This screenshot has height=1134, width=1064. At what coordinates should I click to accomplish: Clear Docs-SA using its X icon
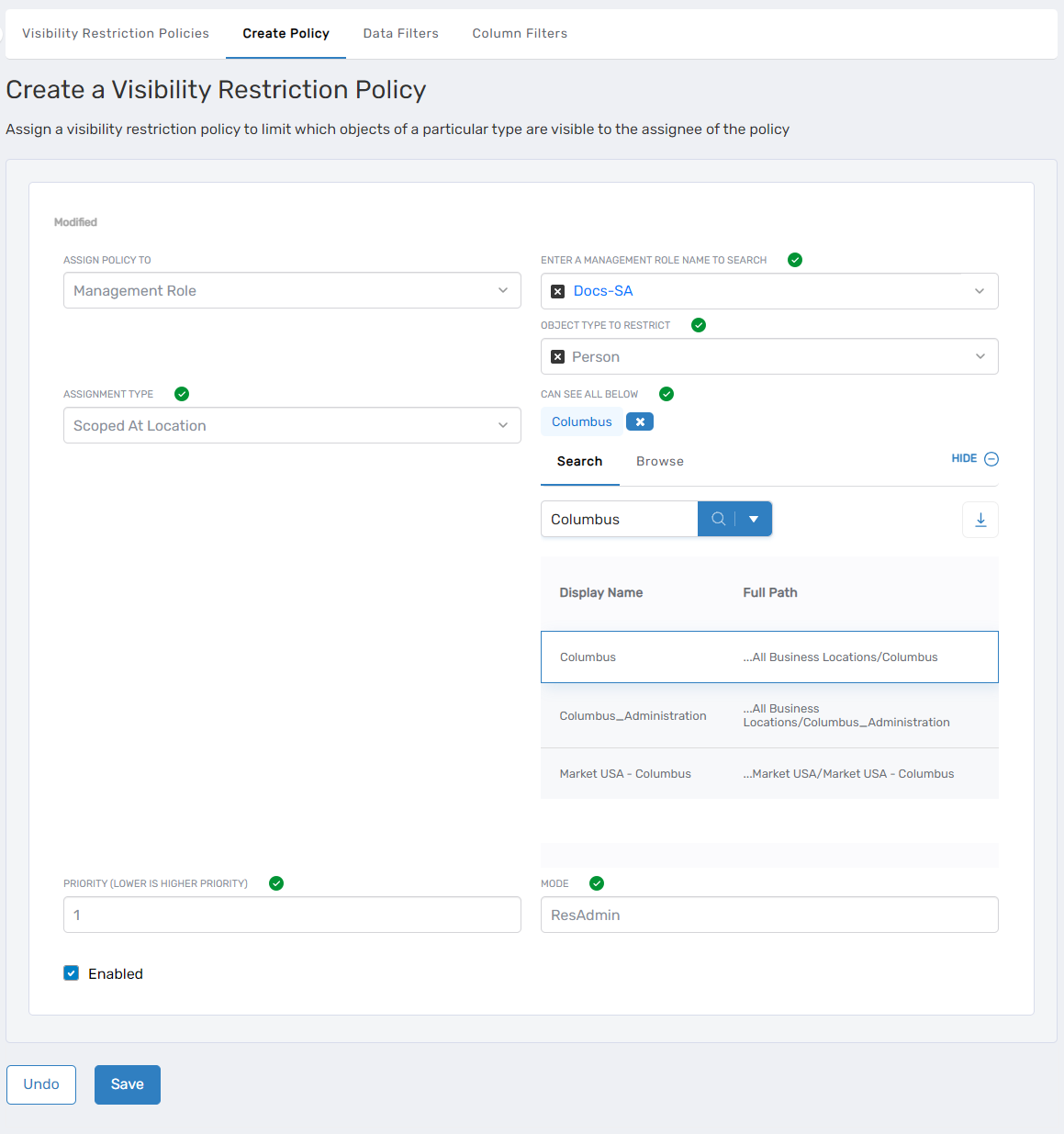click(x=558, y=291)
